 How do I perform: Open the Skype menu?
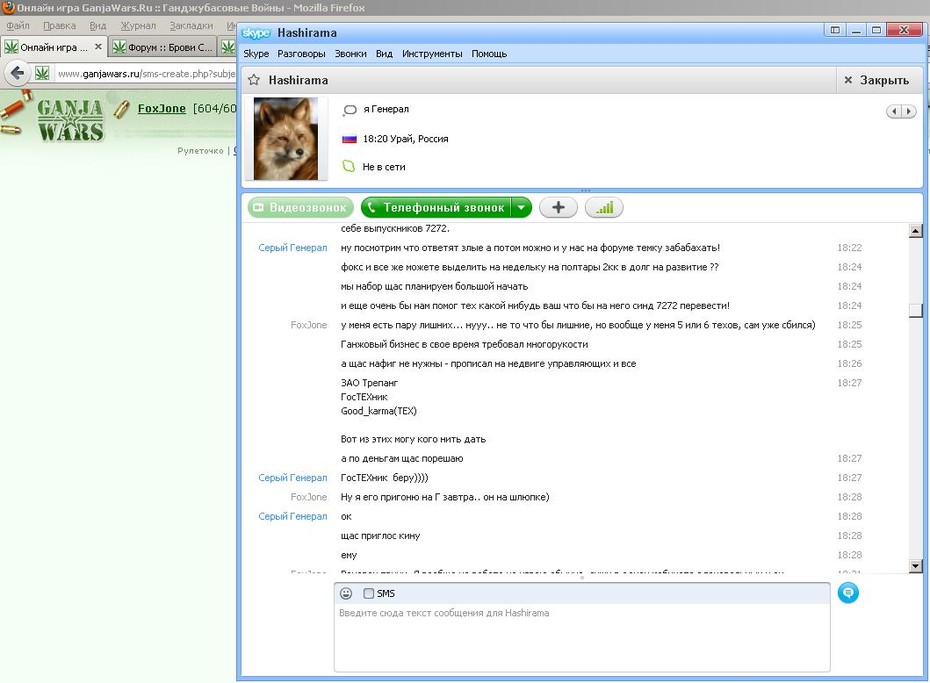[x=256, y=54]
